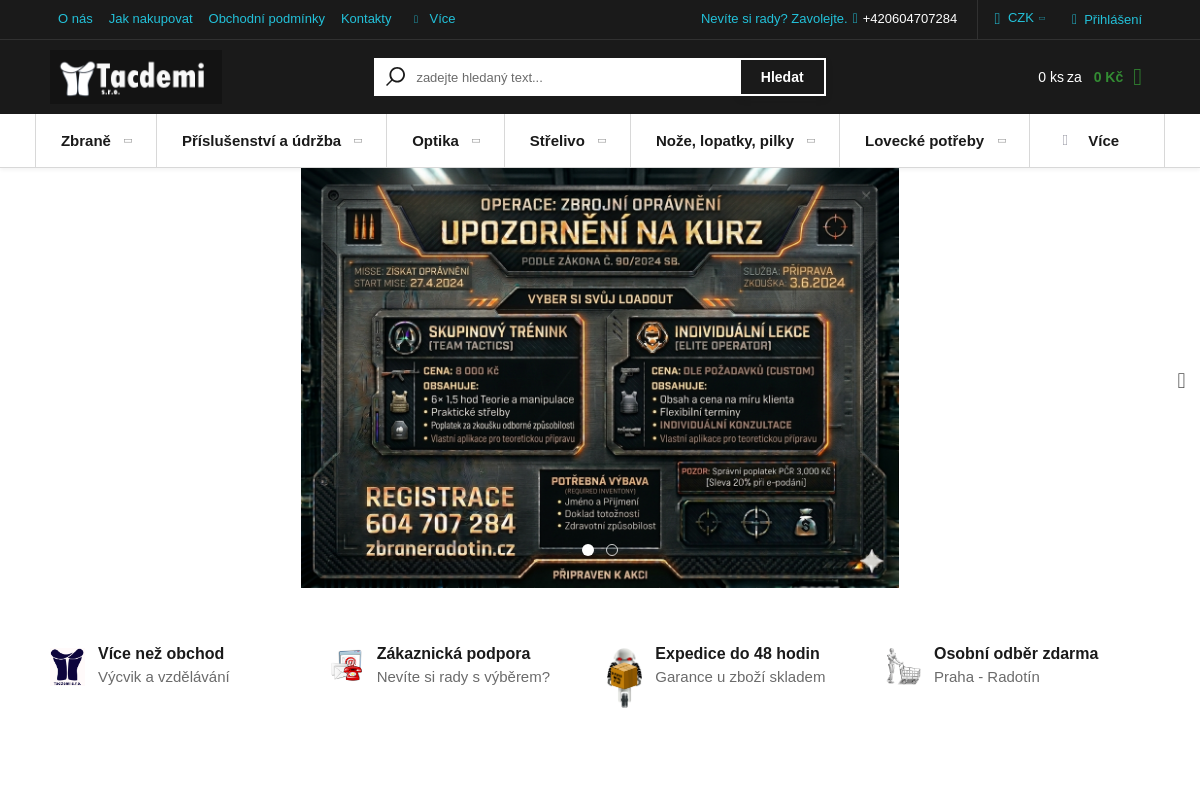
Task: Select the second carousel dot
Action: [612, 550]
